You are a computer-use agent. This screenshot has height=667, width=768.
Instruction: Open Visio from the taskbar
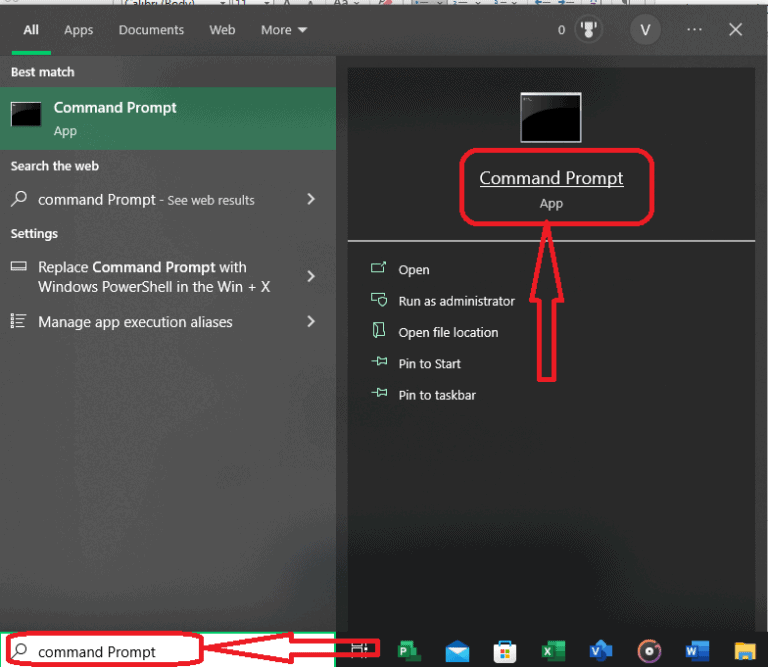click(602, 651)
